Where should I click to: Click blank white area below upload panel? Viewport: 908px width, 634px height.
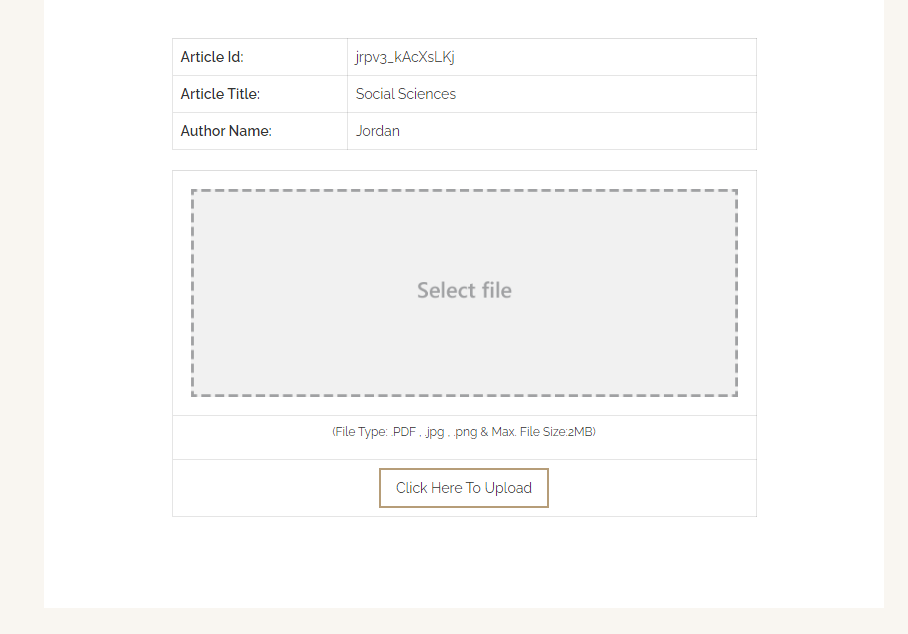[x=464, y=562]
